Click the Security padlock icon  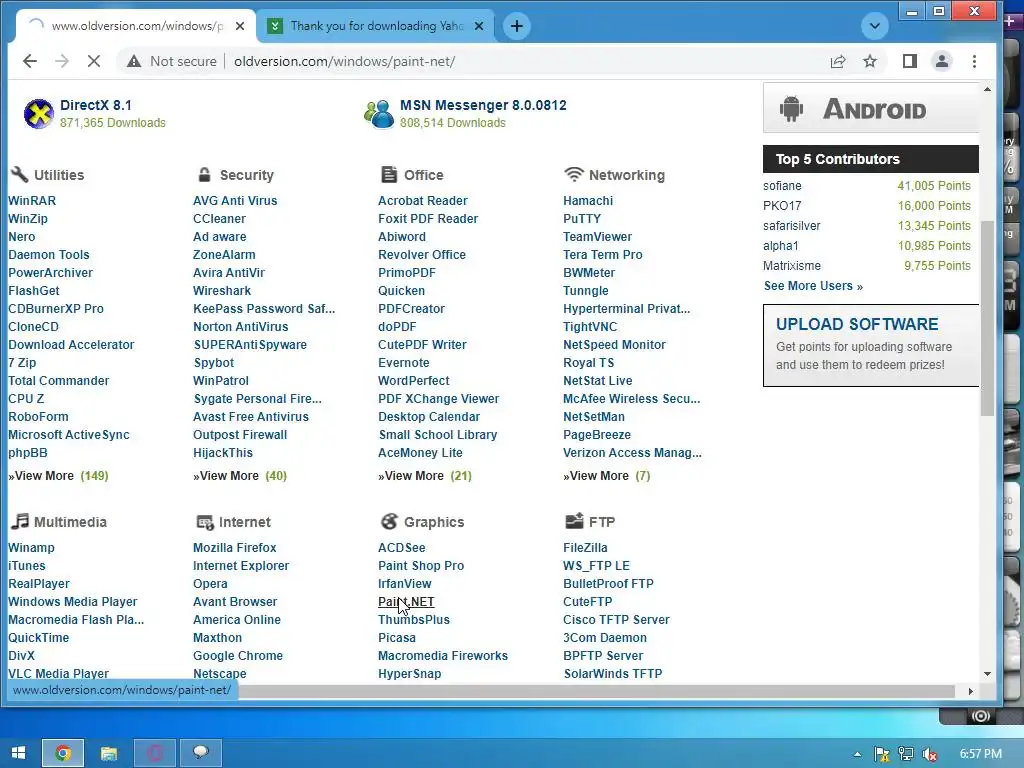coord(204,174)
